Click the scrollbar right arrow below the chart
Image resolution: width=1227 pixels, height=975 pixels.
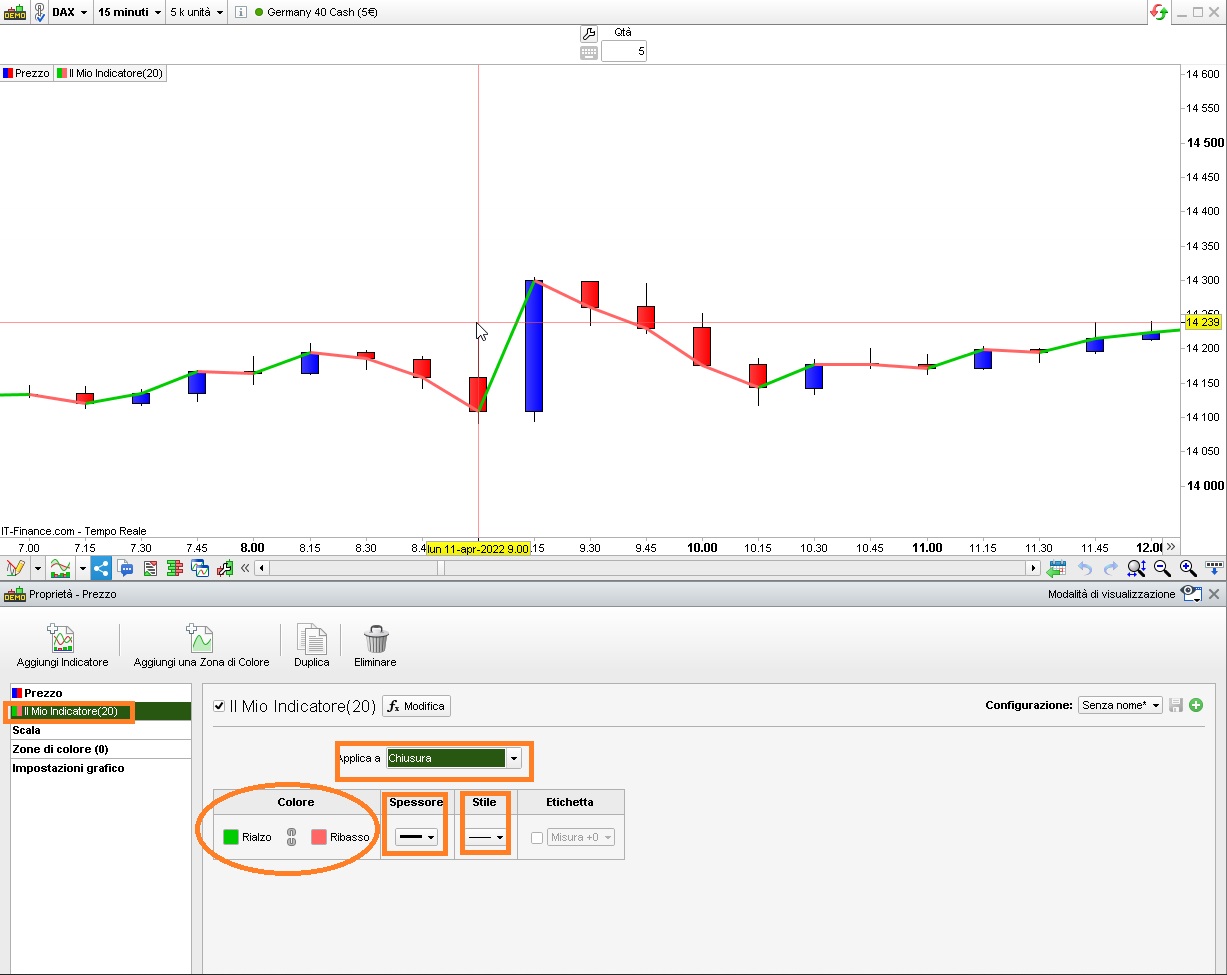(x=1034, y=568)
